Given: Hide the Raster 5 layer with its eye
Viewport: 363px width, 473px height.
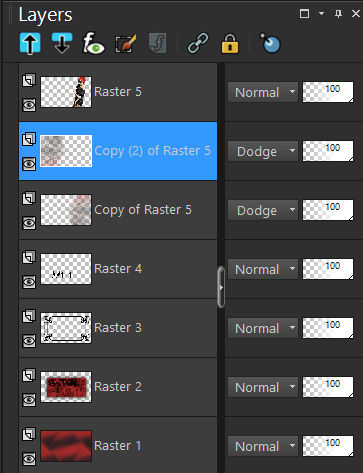Looking at the screenshot, I should pos(29,105).
